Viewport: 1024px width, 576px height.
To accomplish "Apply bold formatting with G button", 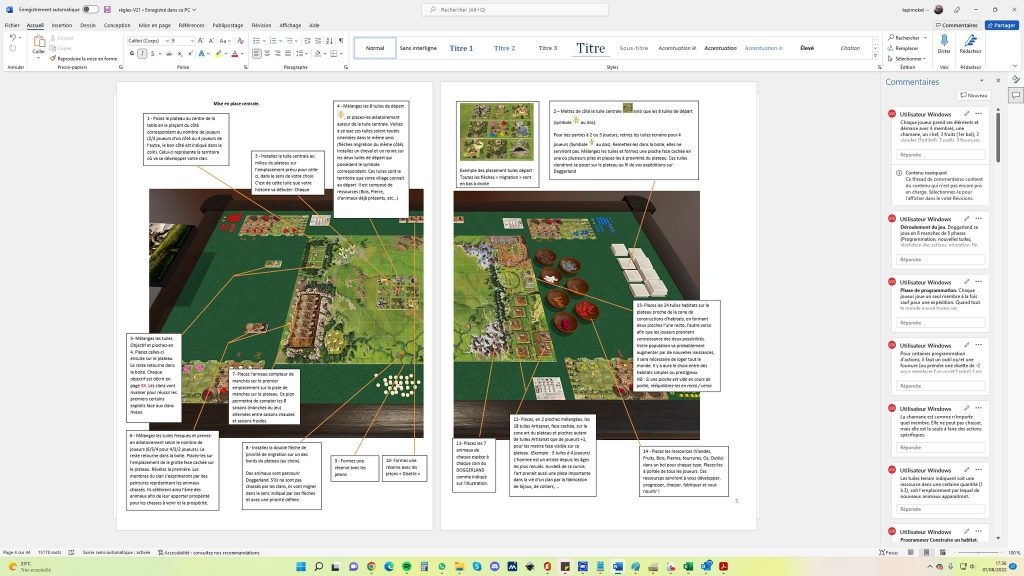I will coord(131,52).
